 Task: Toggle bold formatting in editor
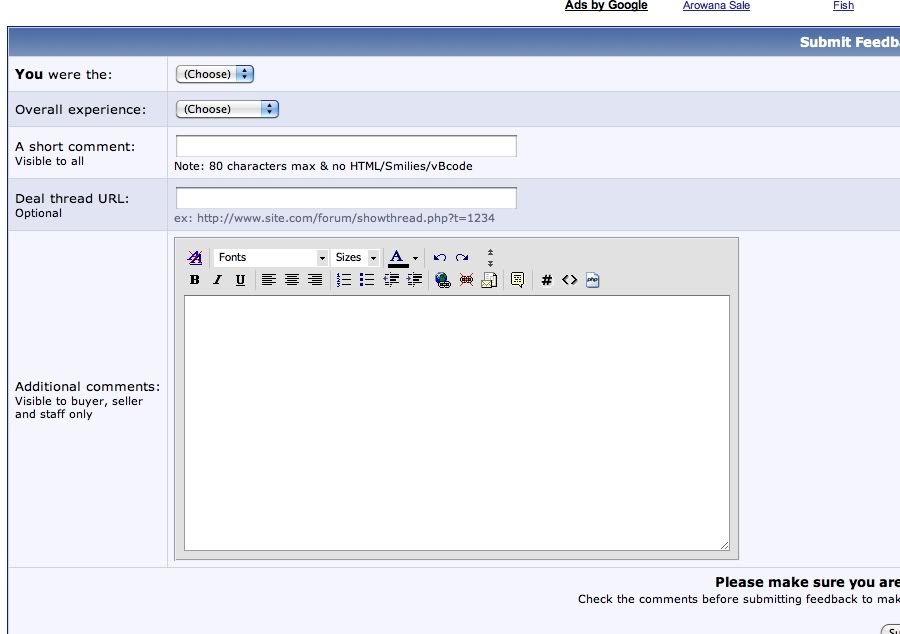click(195, 281)
